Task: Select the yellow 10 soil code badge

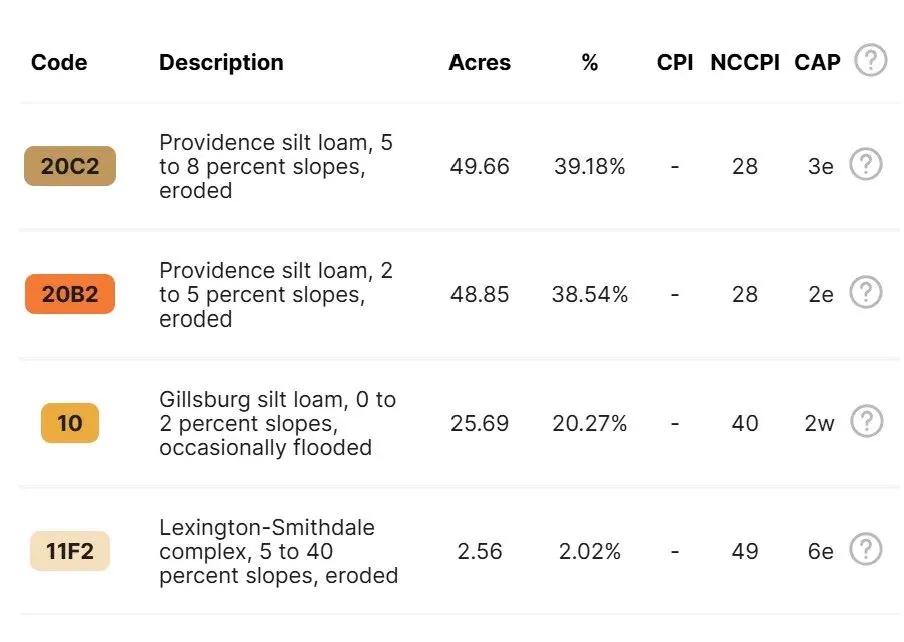Action: pos(70,423)
